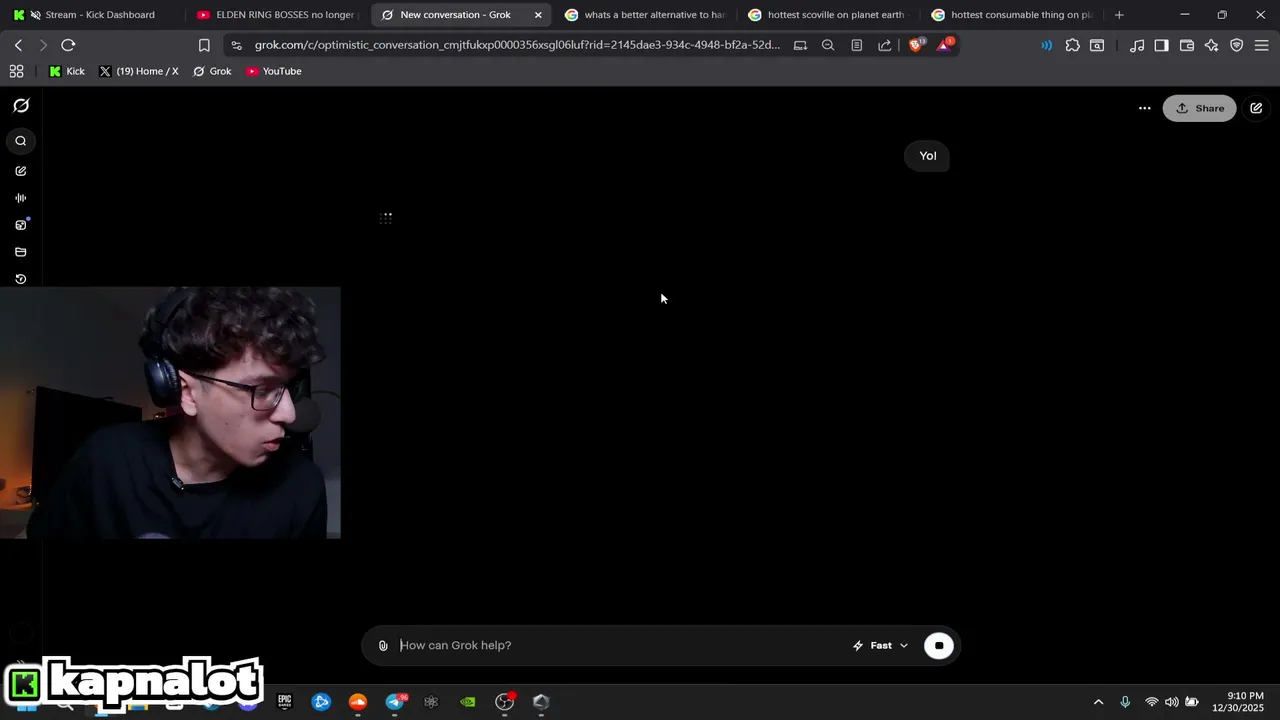The image size is (1280, 720).
Task: Open the bookmarks bar apps grid icon
Action: pos(16,71)
